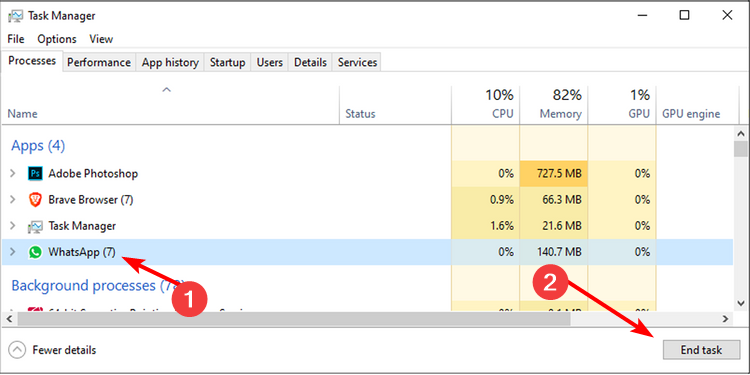Click the vertical scrollbar down arrow
The height and width of the screenshot is (375, 750).
click(x=741, y=303)
